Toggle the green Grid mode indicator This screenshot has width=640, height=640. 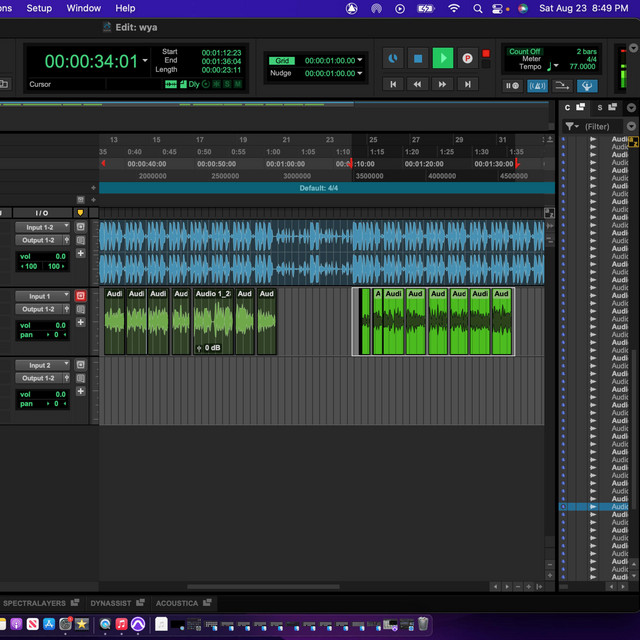[x=282, y=60]
